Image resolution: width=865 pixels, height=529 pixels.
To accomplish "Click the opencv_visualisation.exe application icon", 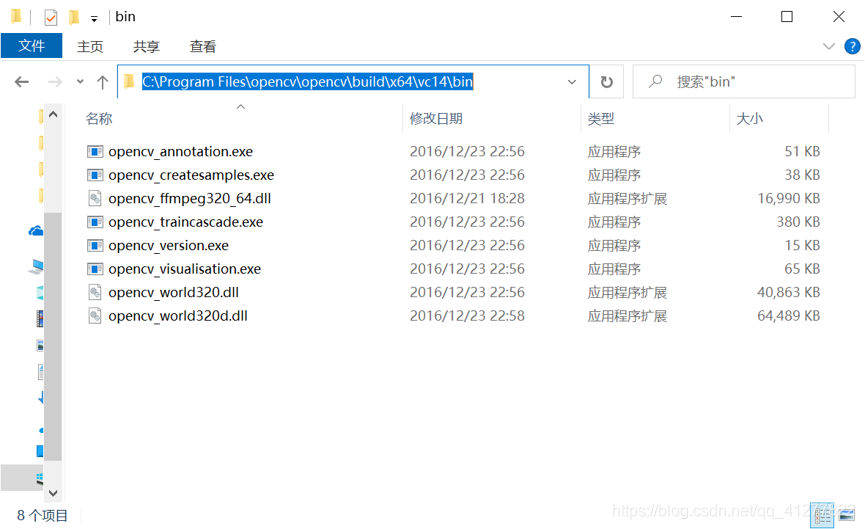I will pos(95,269).
